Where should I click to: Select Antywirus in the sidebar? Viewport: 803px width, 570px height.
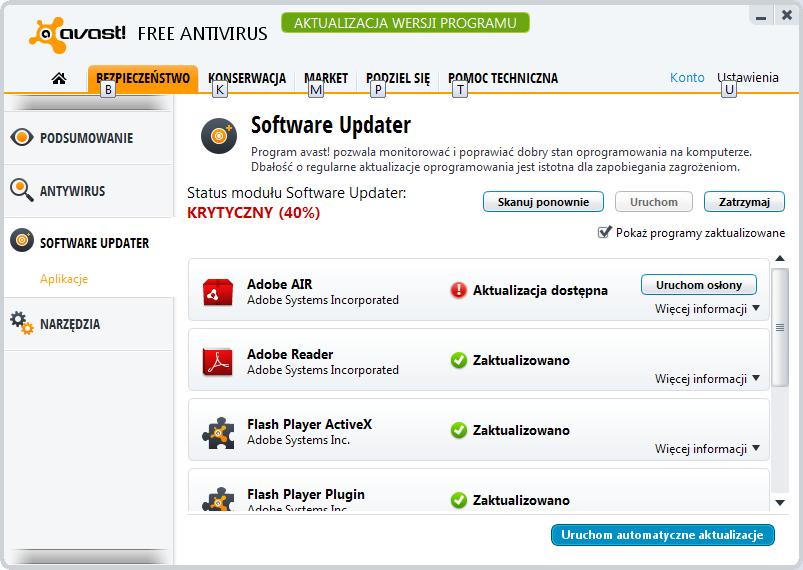pos(89,191)
